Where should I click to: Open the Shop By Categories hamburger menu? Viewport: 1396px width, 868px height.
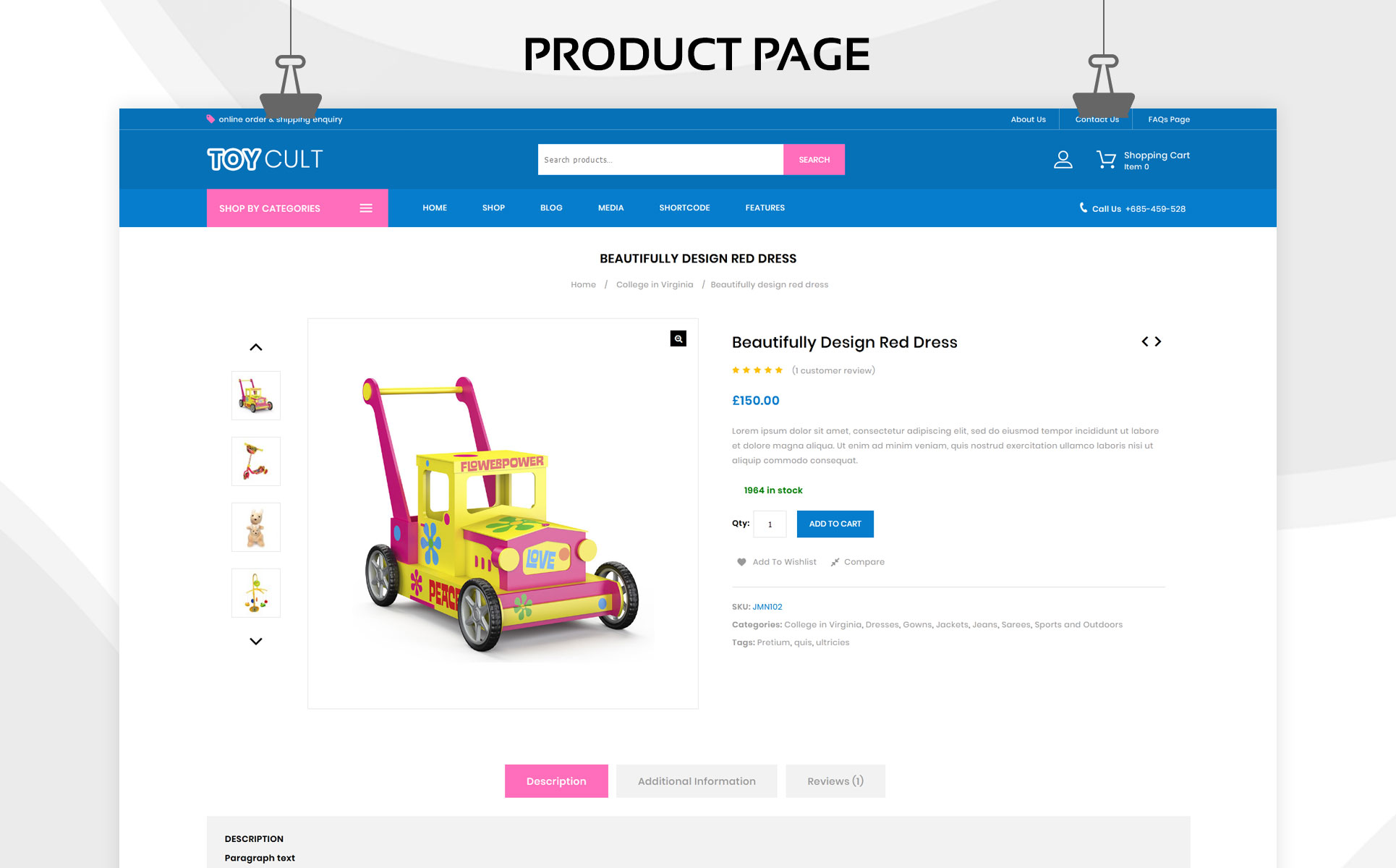point(366,208)
